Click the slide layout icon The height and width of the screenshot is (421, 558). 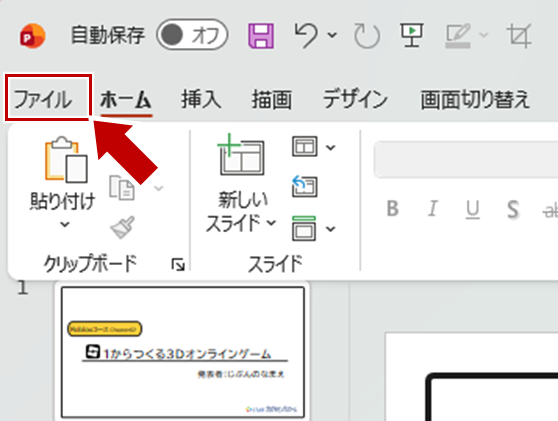pos(305,146)
